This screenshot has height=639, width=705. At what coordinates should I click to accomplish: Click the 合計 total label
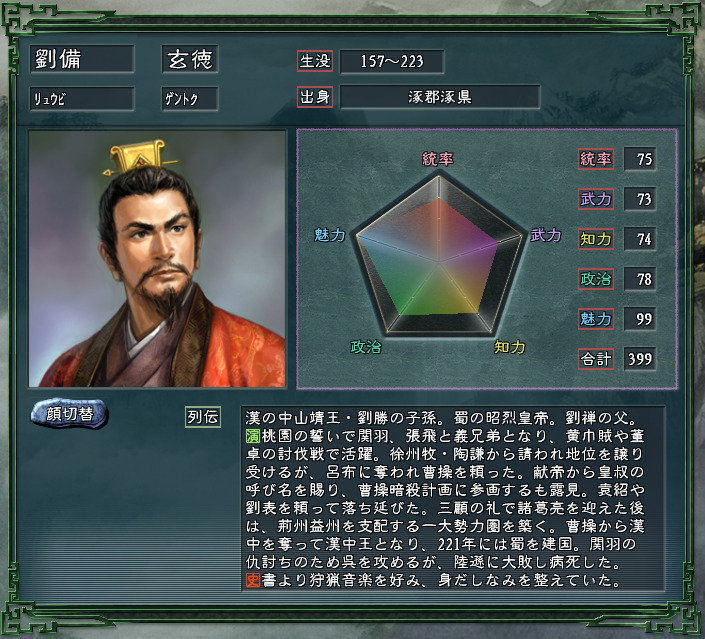click(x=596, y=359)
